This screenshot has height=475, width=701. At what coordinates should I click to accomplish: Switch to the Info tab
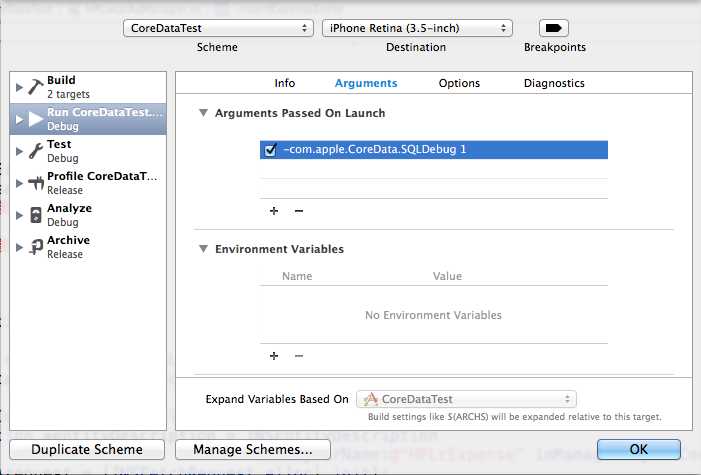click(x=285, y=83)
